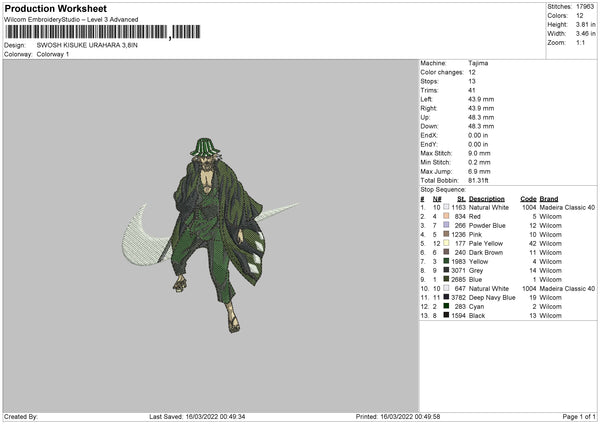
Task: Select the Height value 3.81 in
Action: 585,24
